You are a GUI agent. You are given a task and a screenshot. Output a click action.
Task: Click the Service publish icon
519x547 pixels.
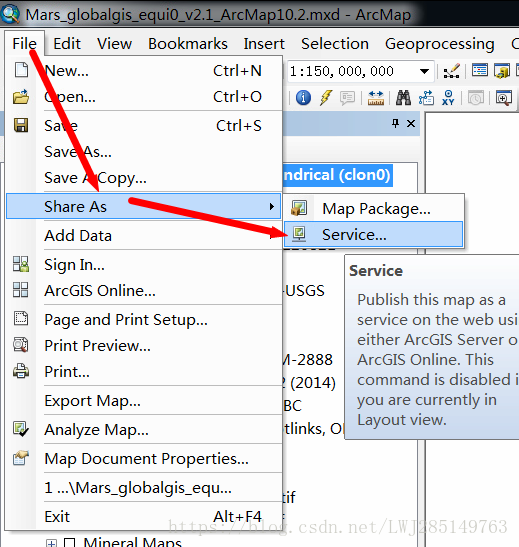point(299,234)
